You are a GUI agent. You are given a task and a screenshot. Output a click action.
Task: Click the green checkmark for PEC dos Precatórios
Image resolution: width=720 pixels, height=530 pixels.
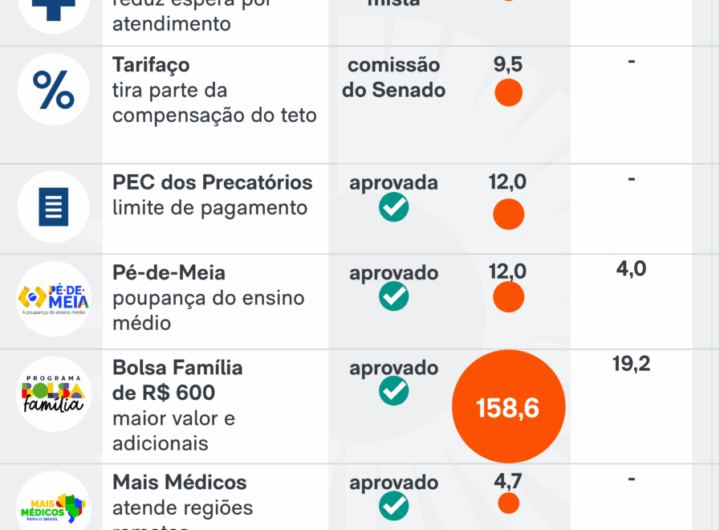point(393,207)
